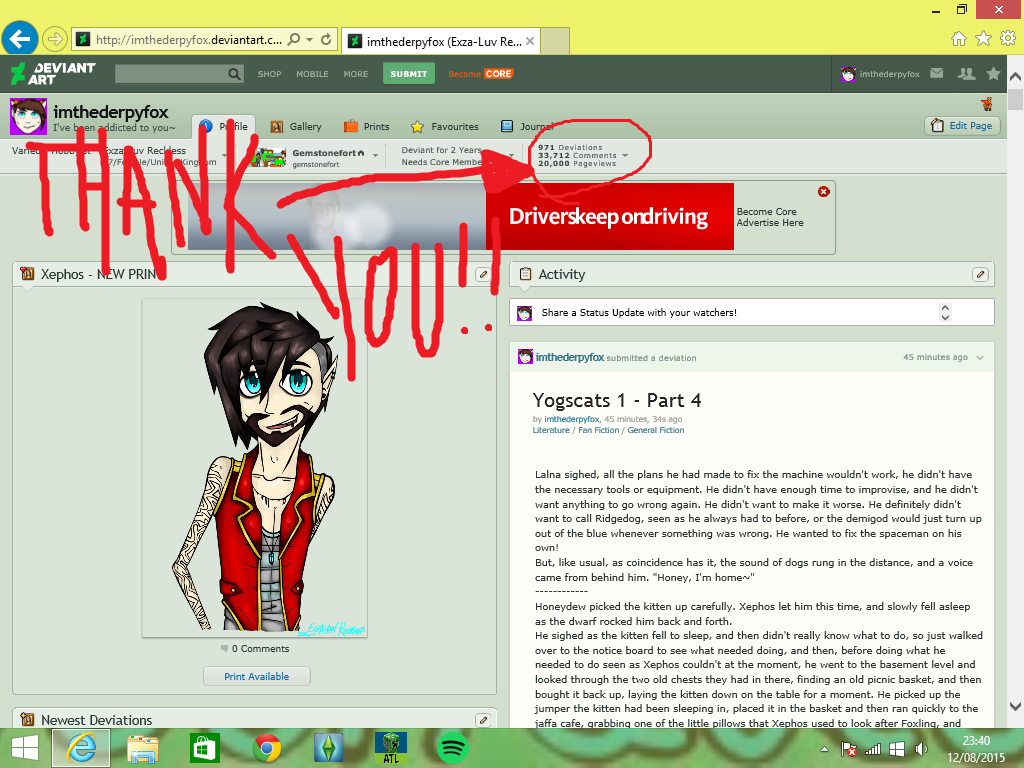Close the advertisement with red X
The height and width of the screenshot is (768, 1024).
click(824, 191)
